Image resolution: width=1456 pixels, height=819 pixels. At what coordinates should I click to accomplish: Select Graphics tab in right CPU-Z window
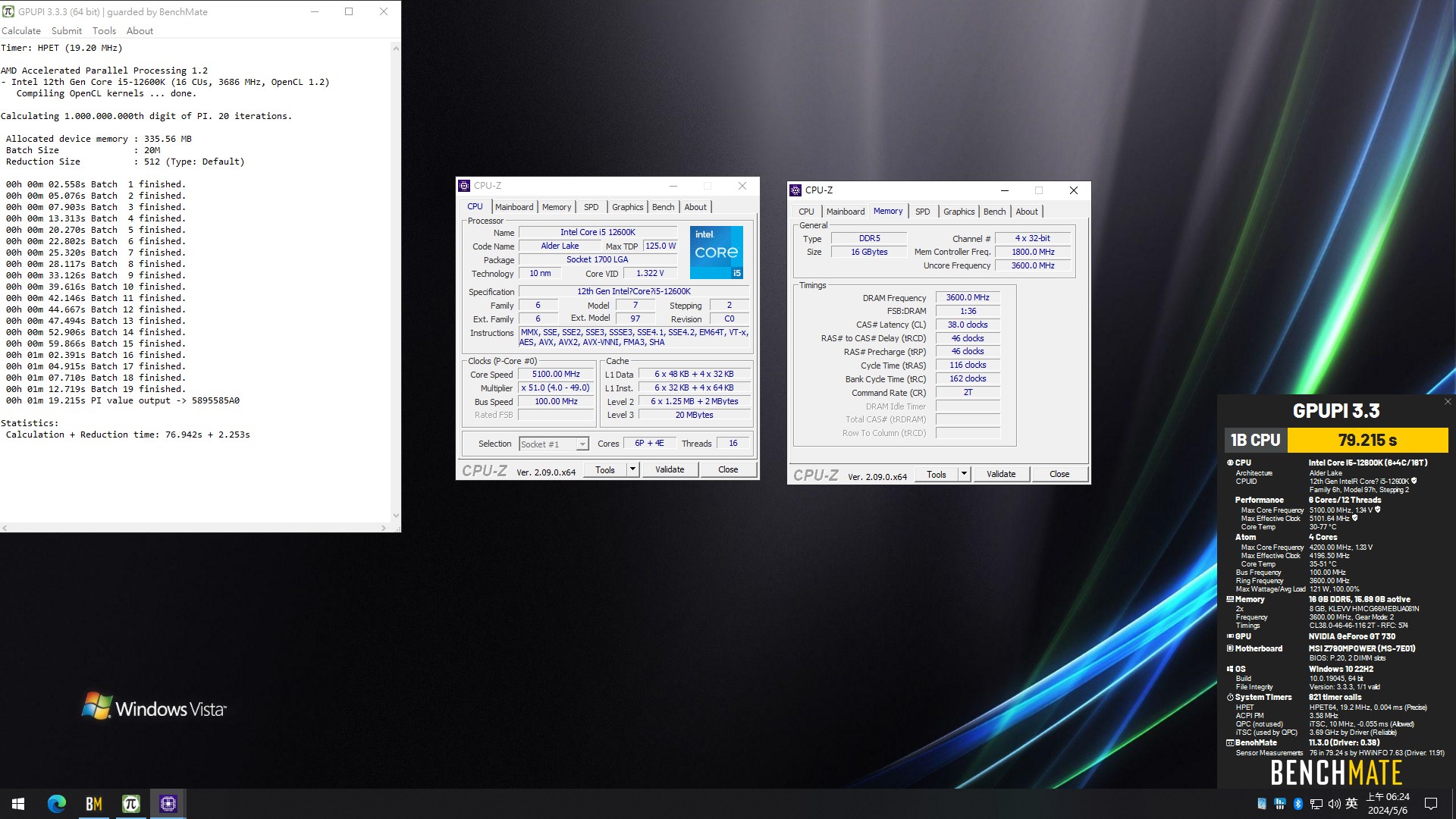(959, 212)
